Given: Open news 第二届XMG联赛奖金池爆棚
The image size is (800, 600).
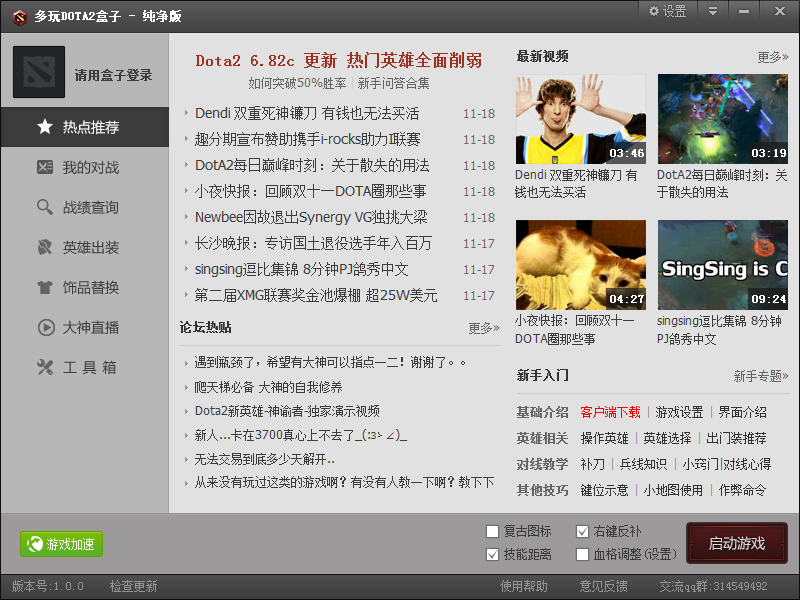Looking at the screenshot, I should [316, 295].
